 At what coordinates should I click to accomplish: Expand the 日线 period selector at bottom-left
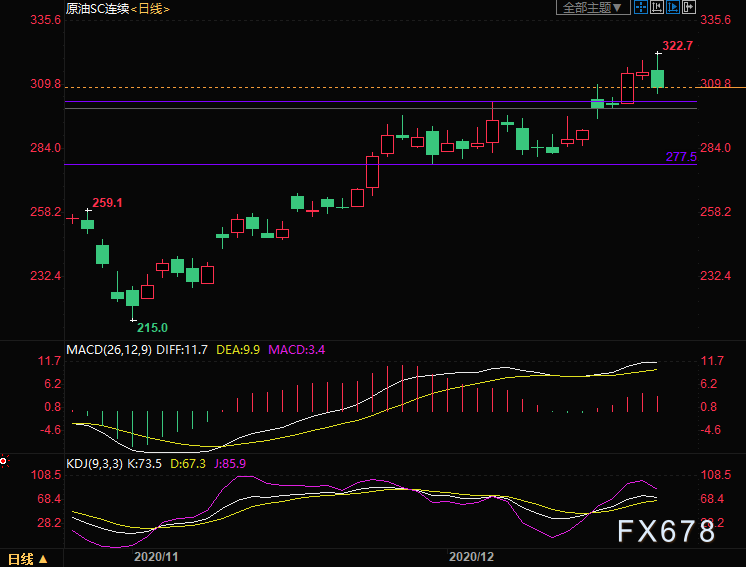[27, 558]
